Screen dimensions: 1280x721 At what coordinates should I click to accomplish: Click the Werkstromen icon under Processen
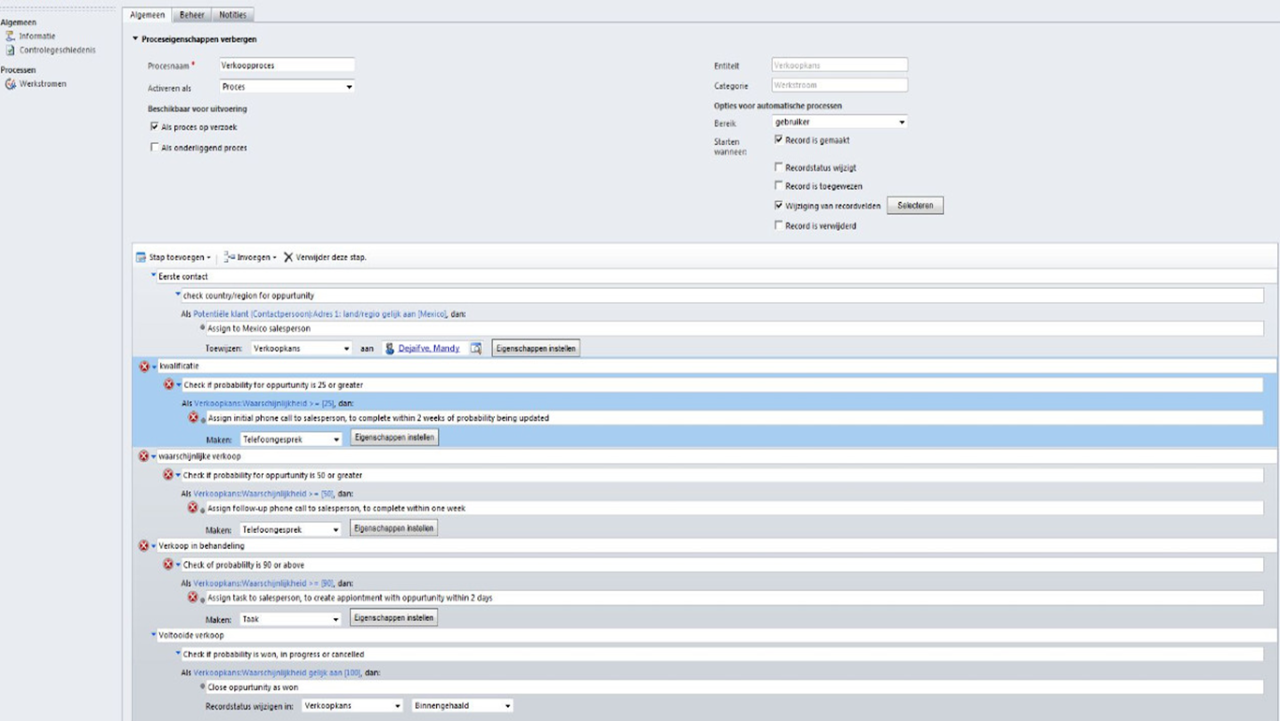(x=11, y=84)
